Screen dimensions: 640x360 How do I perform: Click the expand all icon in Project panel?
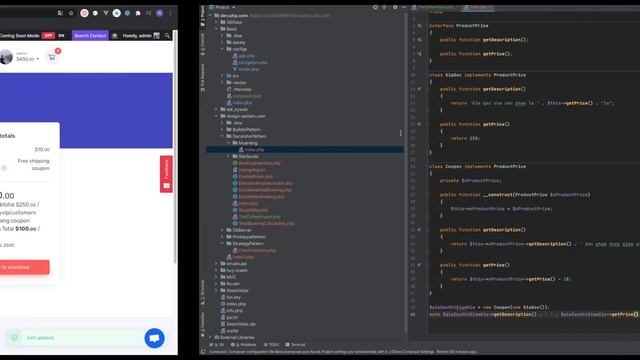(384, 7)
